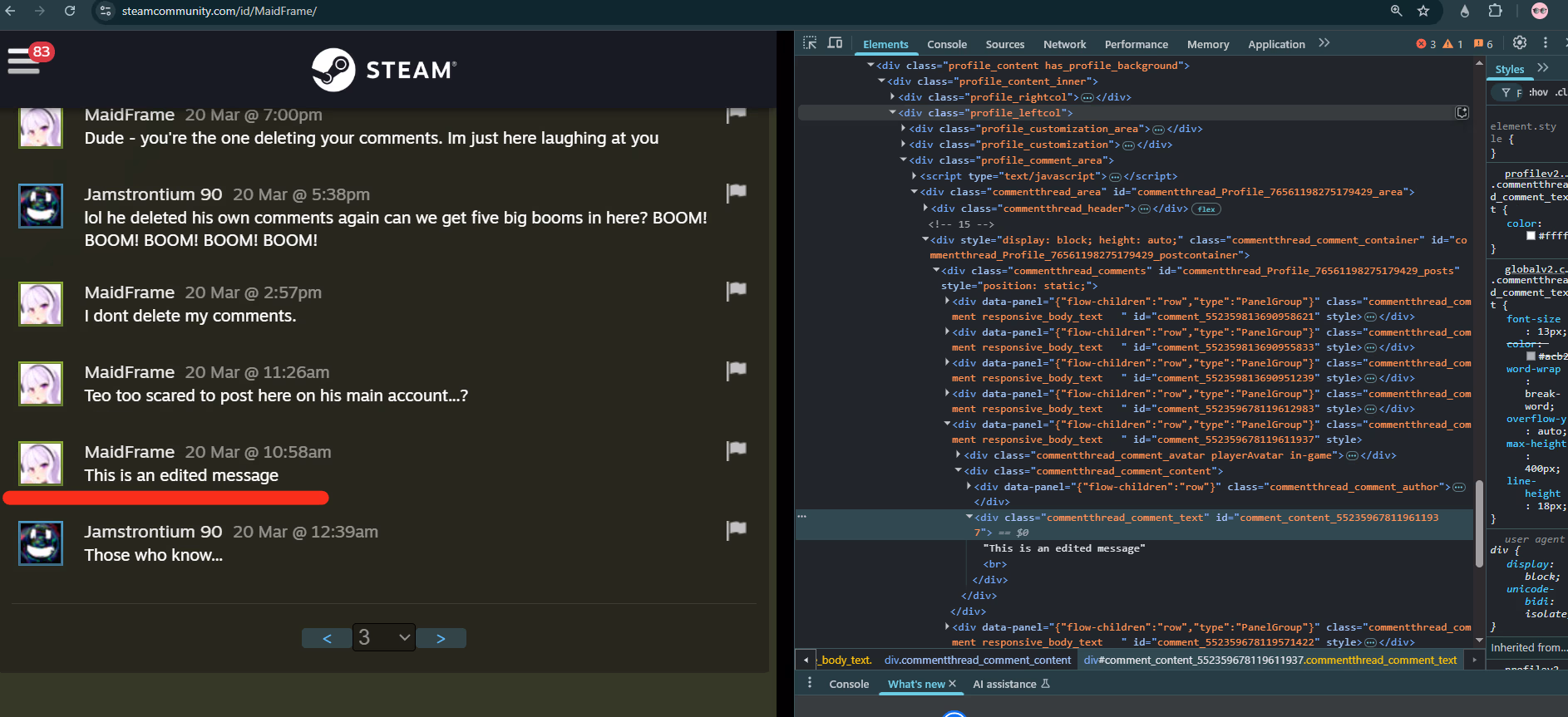Show the issues count (6) in DevTools
The image size is (1568, 717).
[1483, 44]
